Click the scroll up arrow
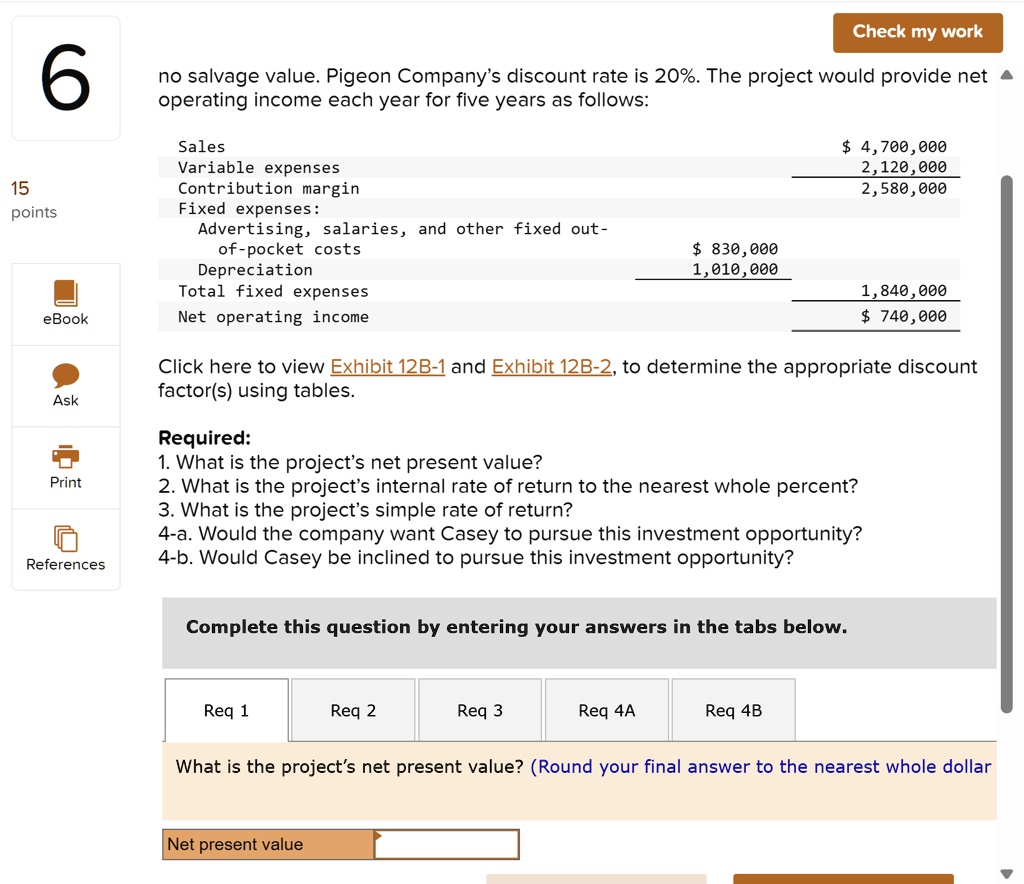The image size is (1024, 884). click(x=1007, y=75)
